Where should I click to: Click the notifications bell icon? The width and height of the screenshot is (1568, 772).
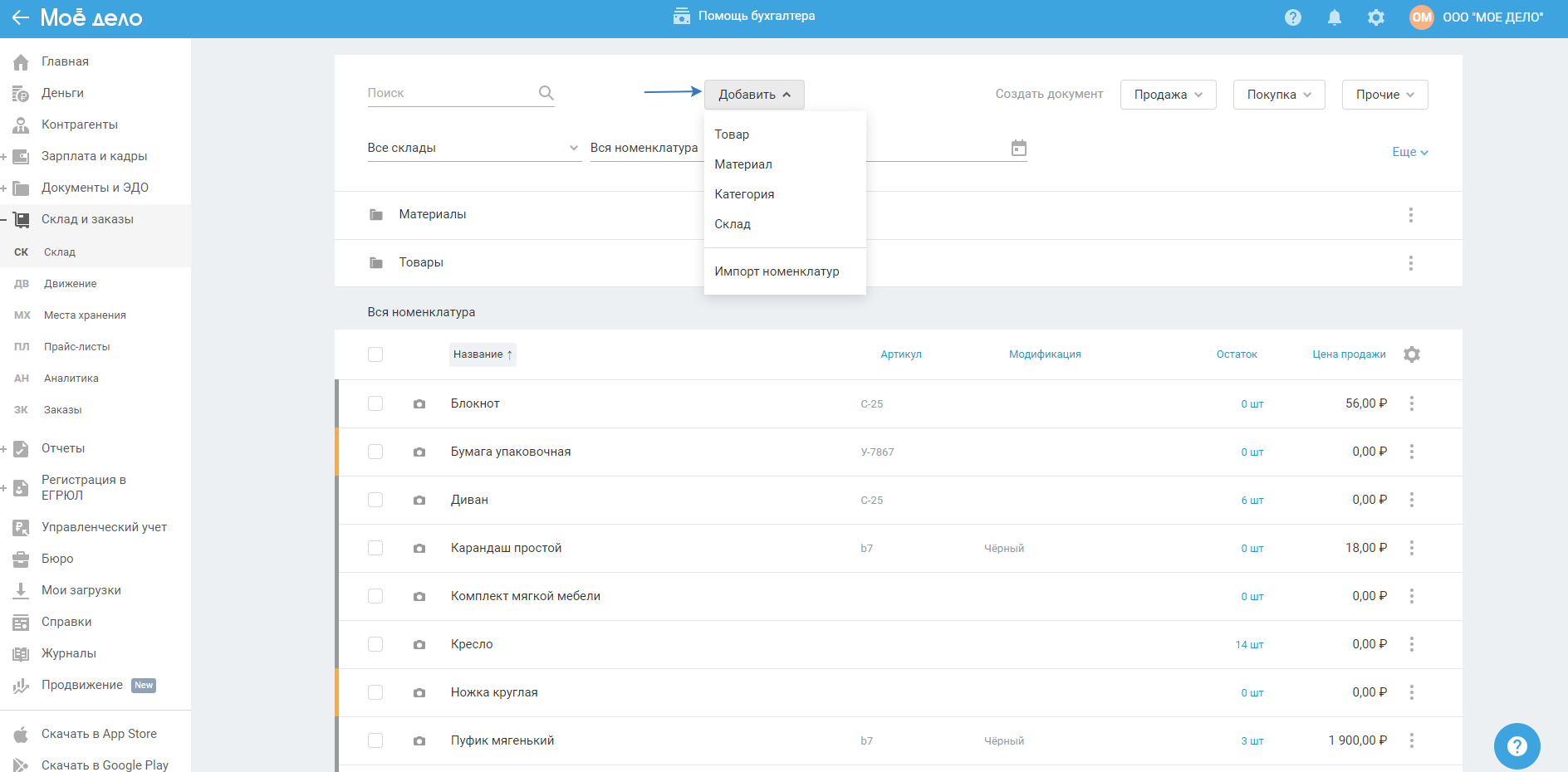(x=1334, y=17)
